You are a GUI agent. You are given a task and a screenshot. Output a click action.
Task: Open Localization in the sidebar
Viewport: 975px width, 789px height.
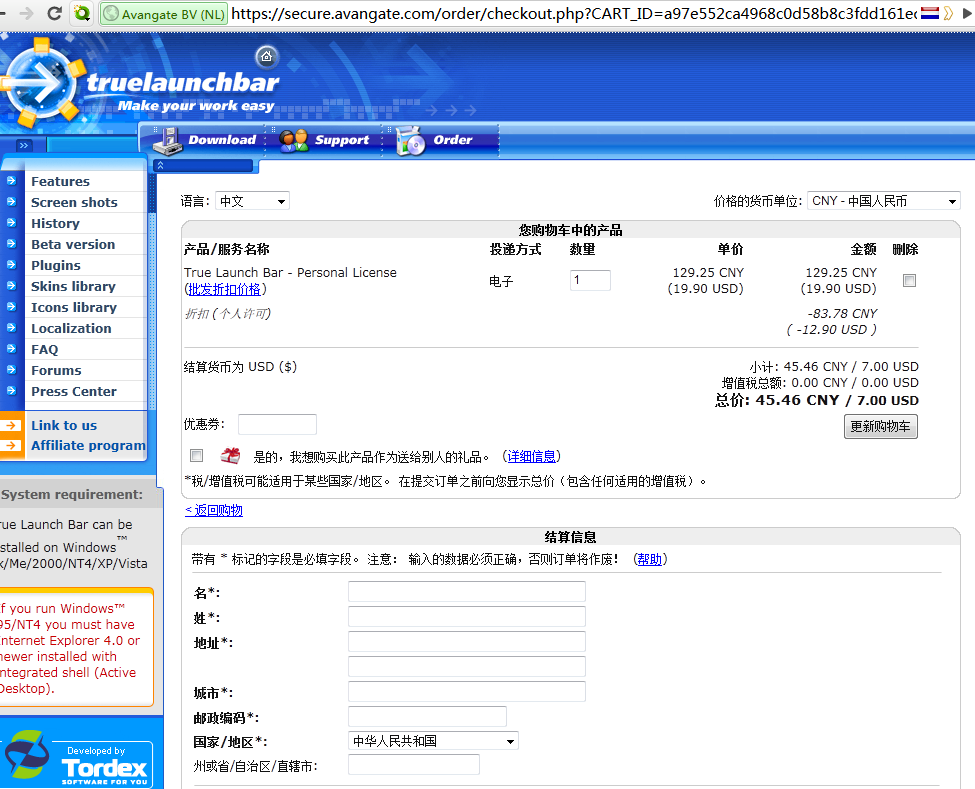pos(71,328)
